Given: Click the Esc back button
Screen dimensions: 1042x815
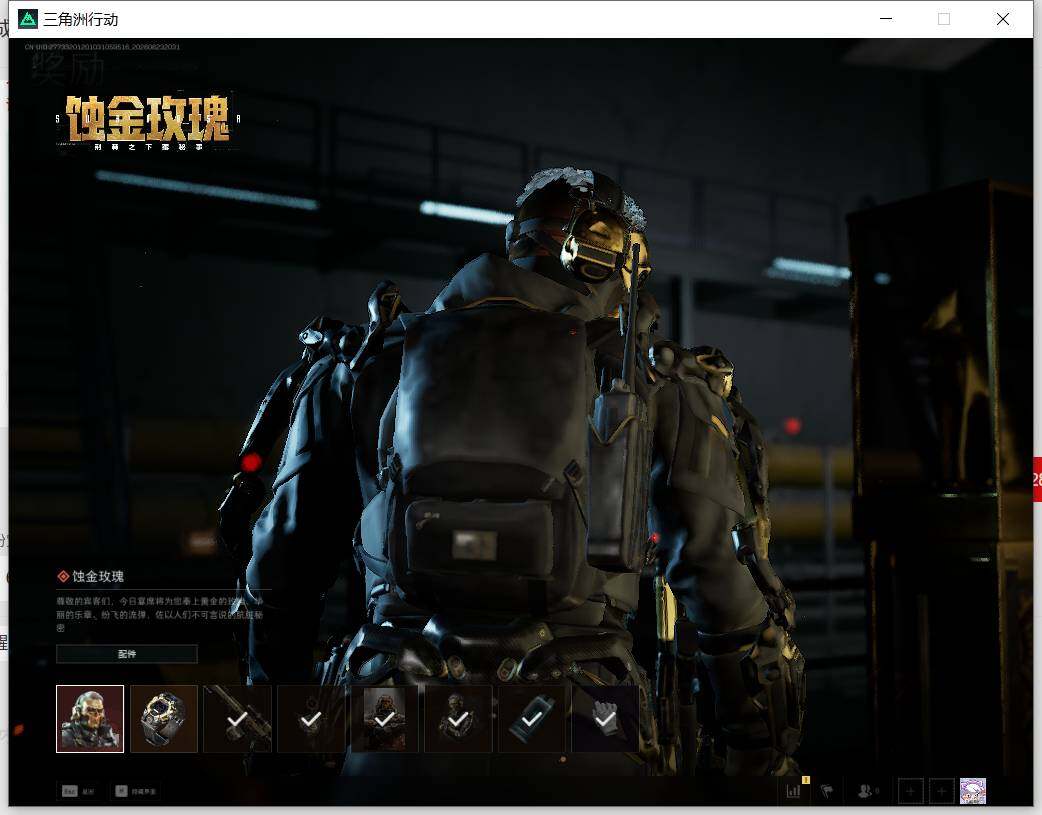Looking at the screenshot, I should [78, 791].
